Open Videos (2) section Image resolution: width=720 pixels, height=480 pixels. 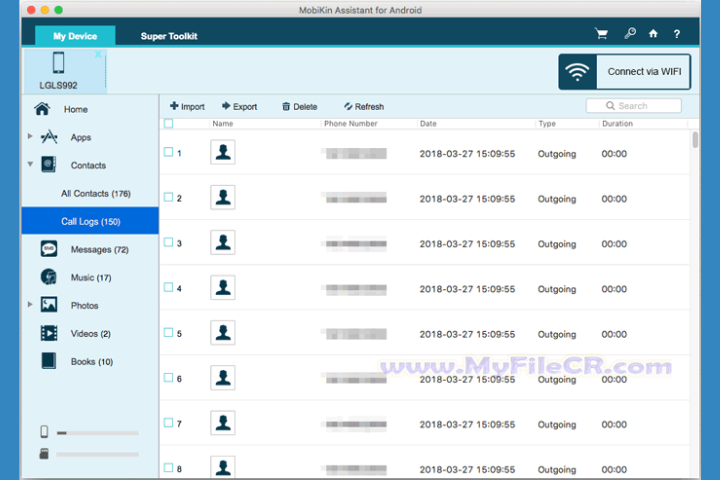90,333
